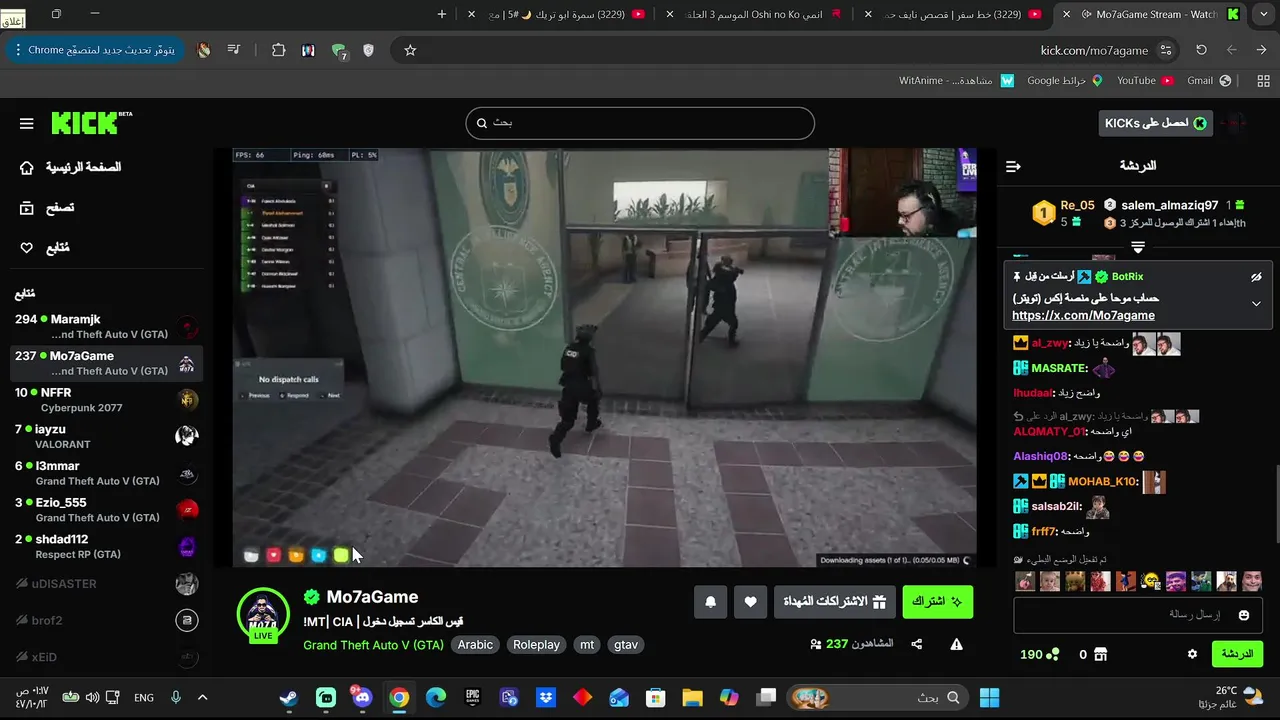
Task: Hide the pinned BotRix message
Action: (1256, 277)
